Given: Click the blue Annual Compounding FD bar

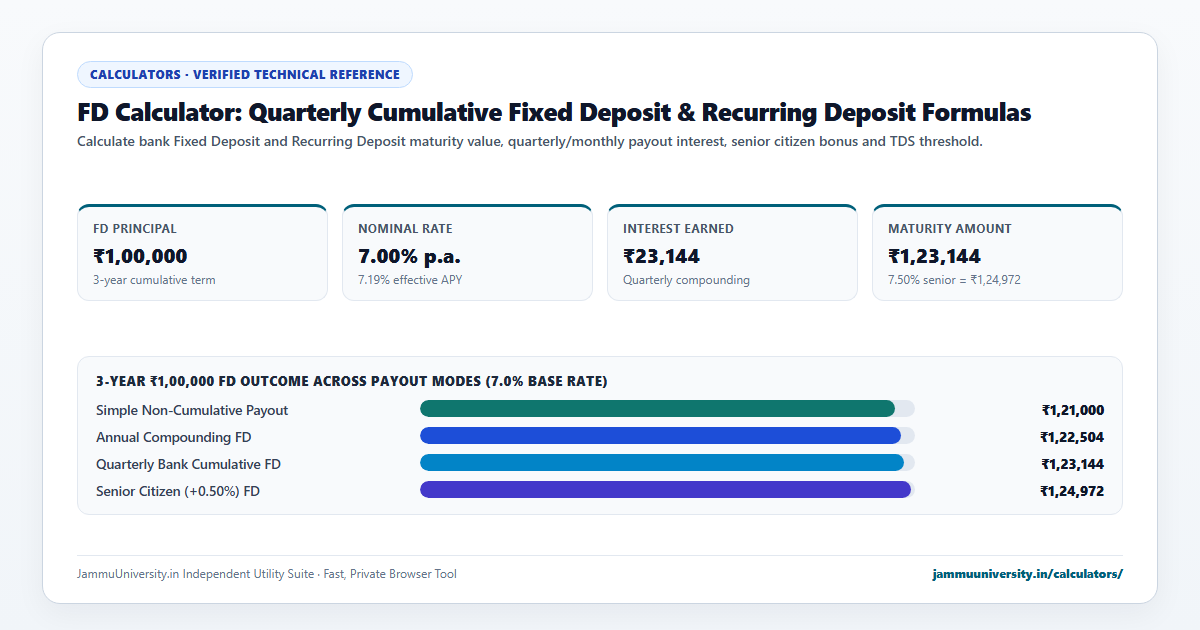Looking at the screenshot, I should tap(660, 435).
